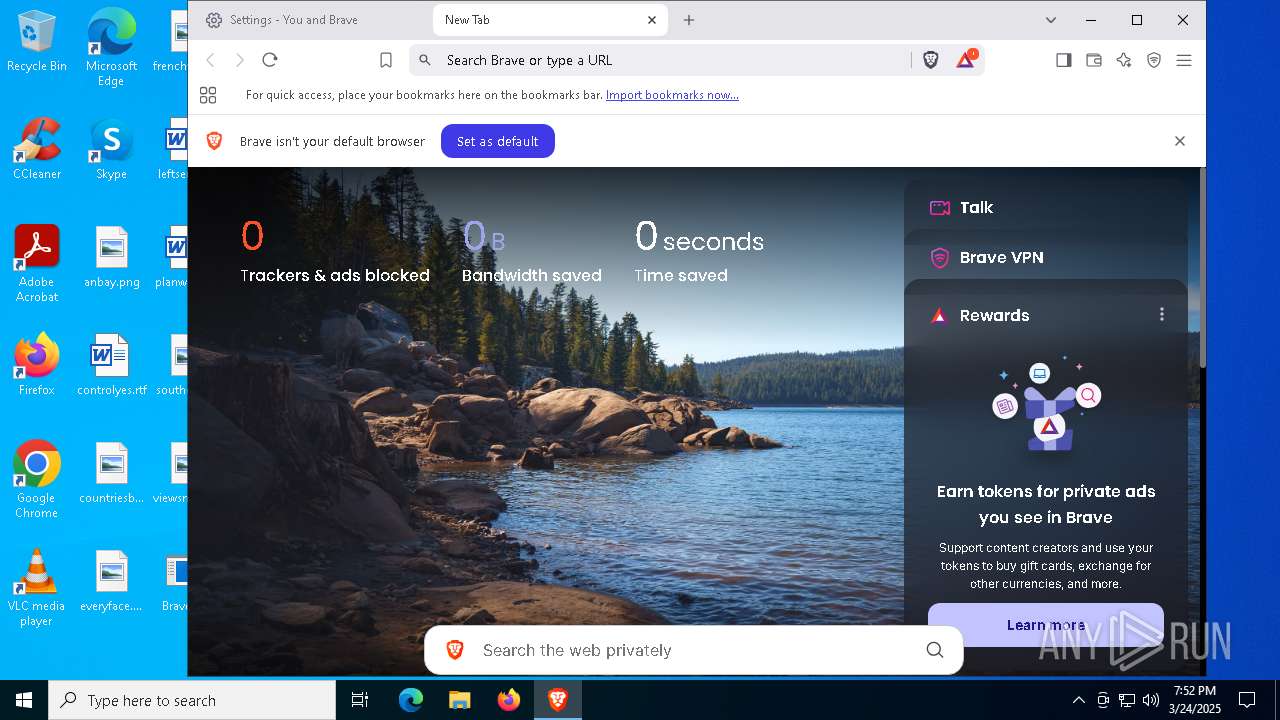Click Learn more in Rewards card
1280x720 pixels.
tap(1046, 625)
